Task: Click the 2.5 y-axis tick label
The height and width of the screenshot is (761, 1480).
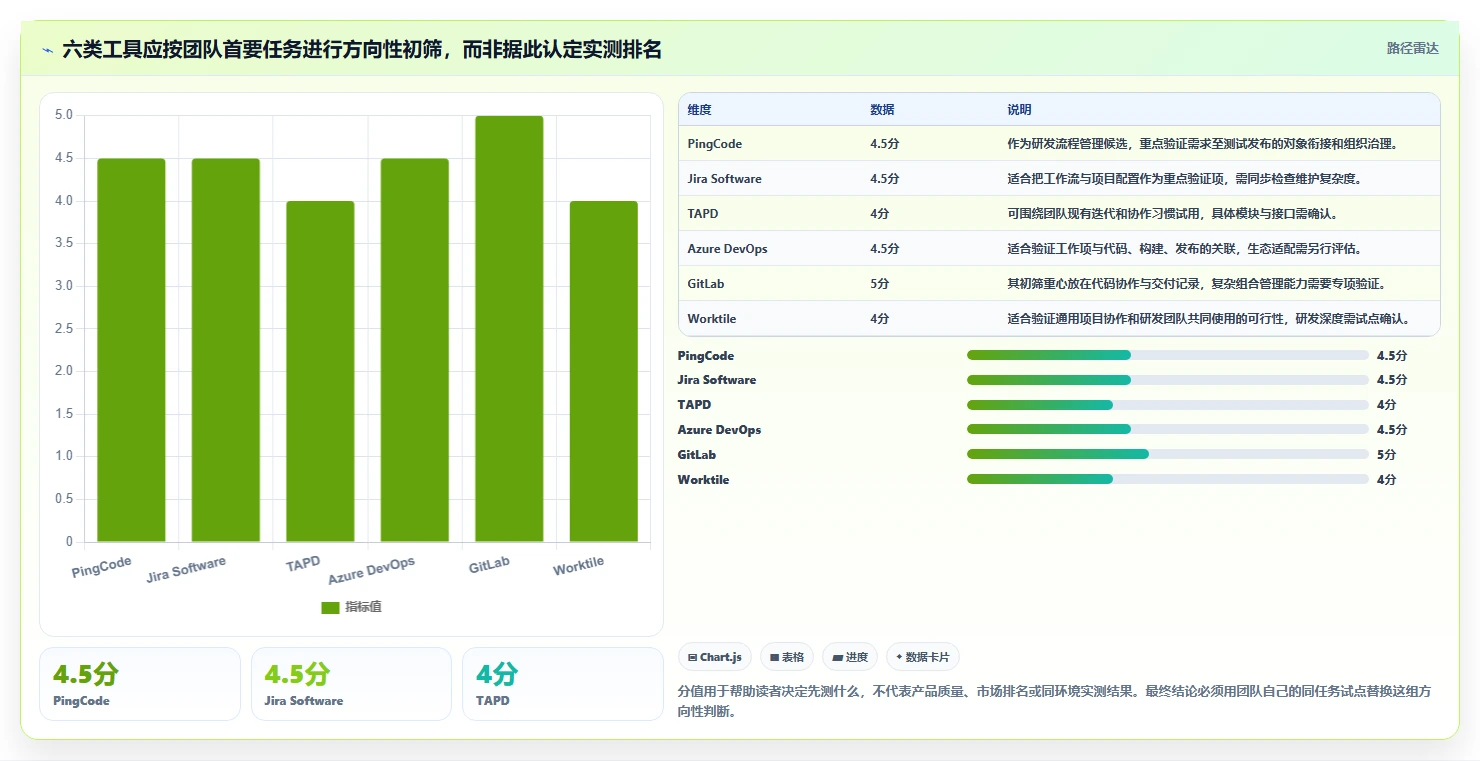Action: pyautogui.click(x=63, y=328)
